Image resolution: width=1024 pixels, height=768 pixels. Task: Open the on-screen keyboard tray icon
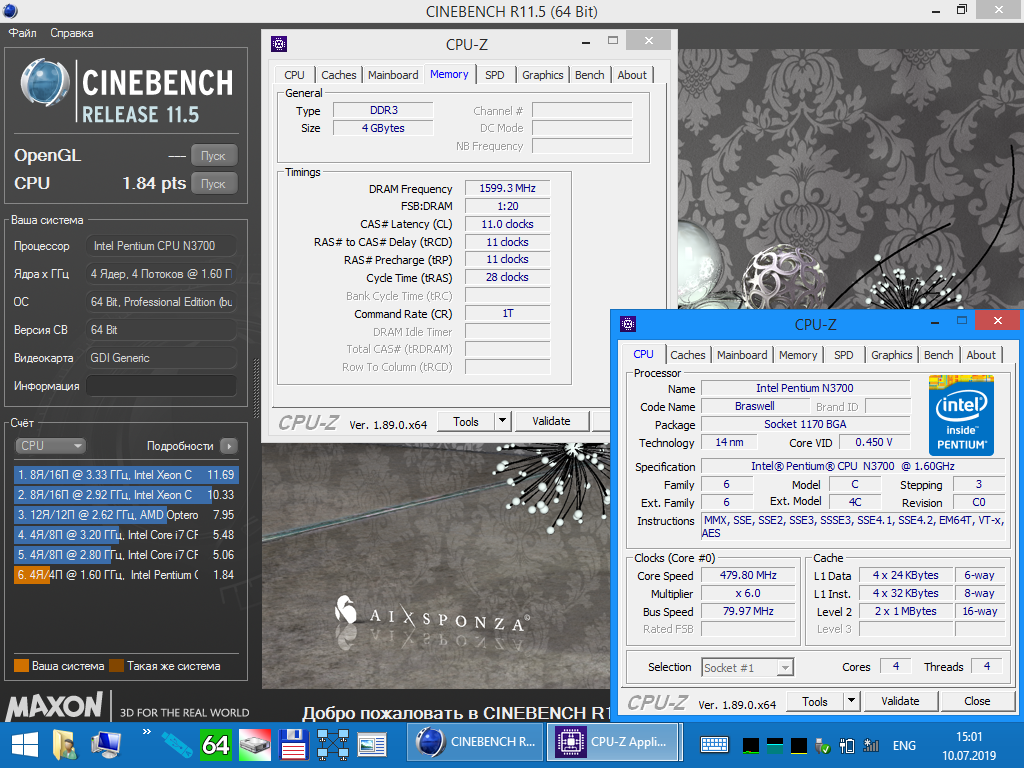tap(714, 744)
